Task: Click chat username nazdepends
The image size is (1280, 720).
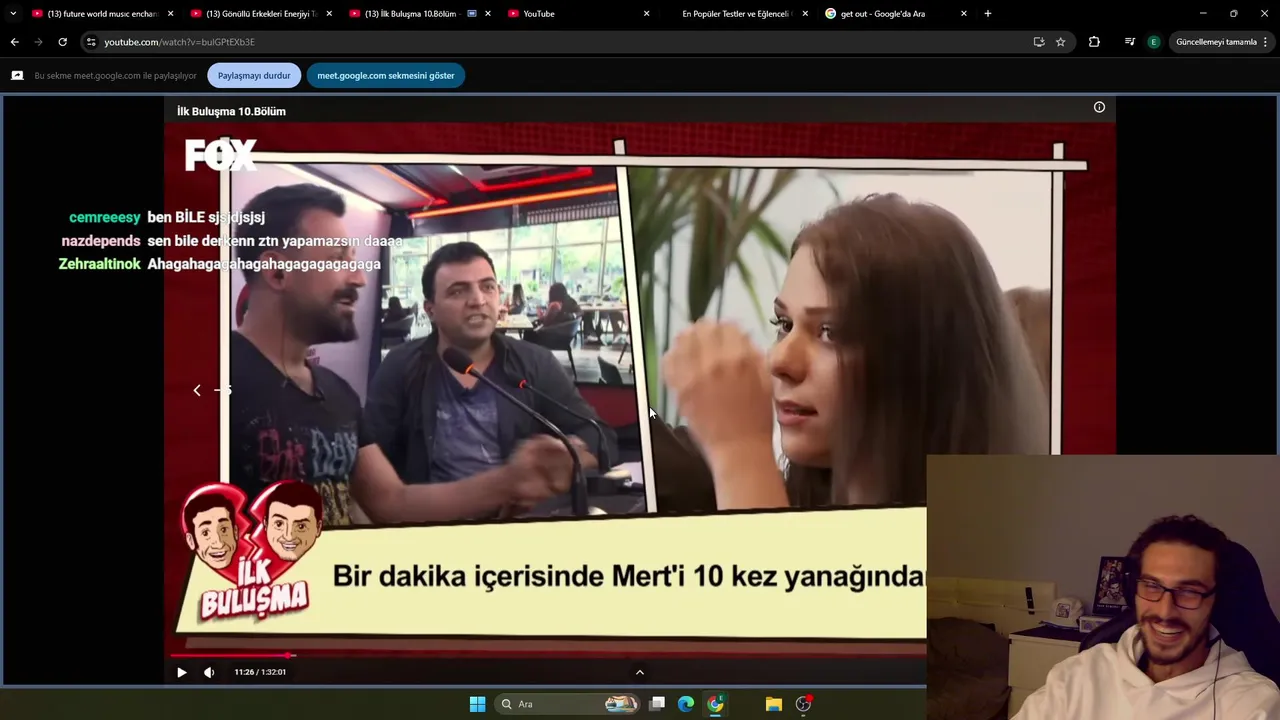Action: [101, 241]
